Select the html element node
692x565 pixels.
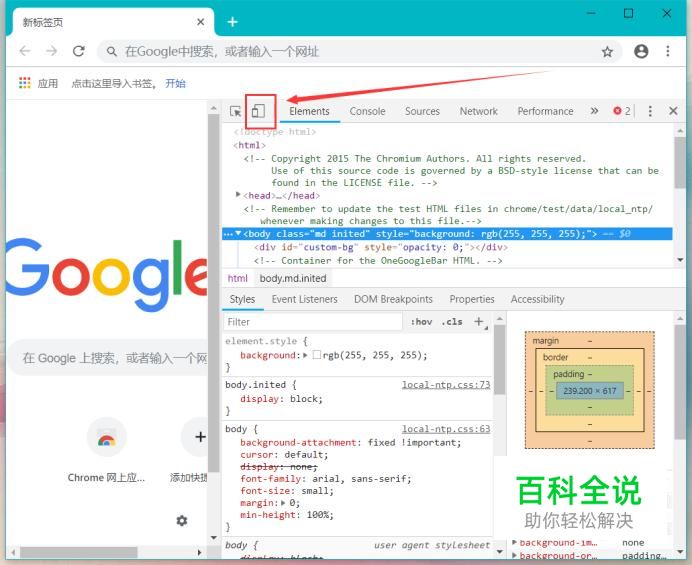click(x=249, y=145)
